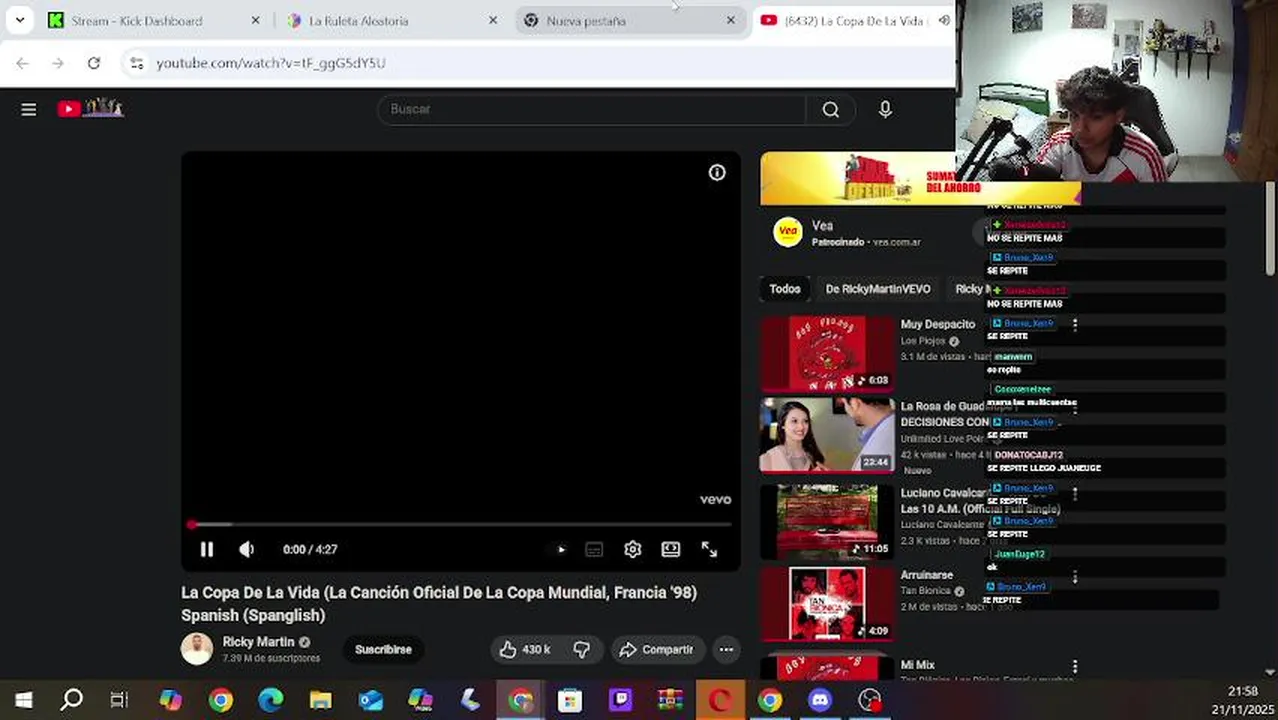Open the Ricky Martin channel name link
Screen dimensions: 1278x720
point(258,642)
